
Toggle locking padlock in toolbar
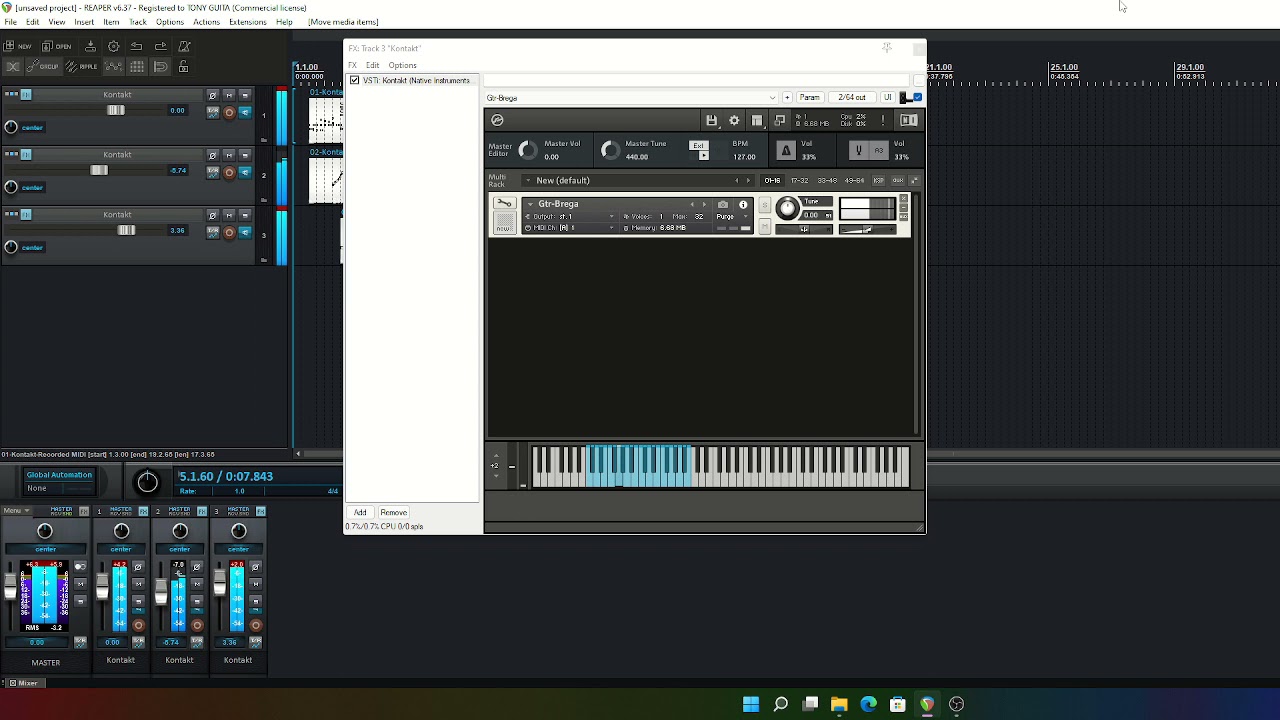click(185, 67)
